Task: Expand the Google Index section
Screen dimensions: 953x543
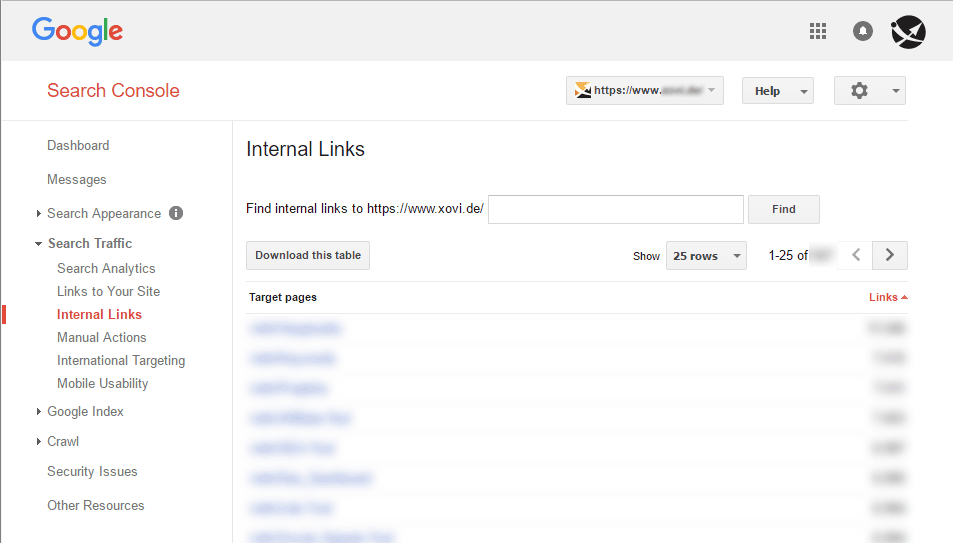Action: 38,412
